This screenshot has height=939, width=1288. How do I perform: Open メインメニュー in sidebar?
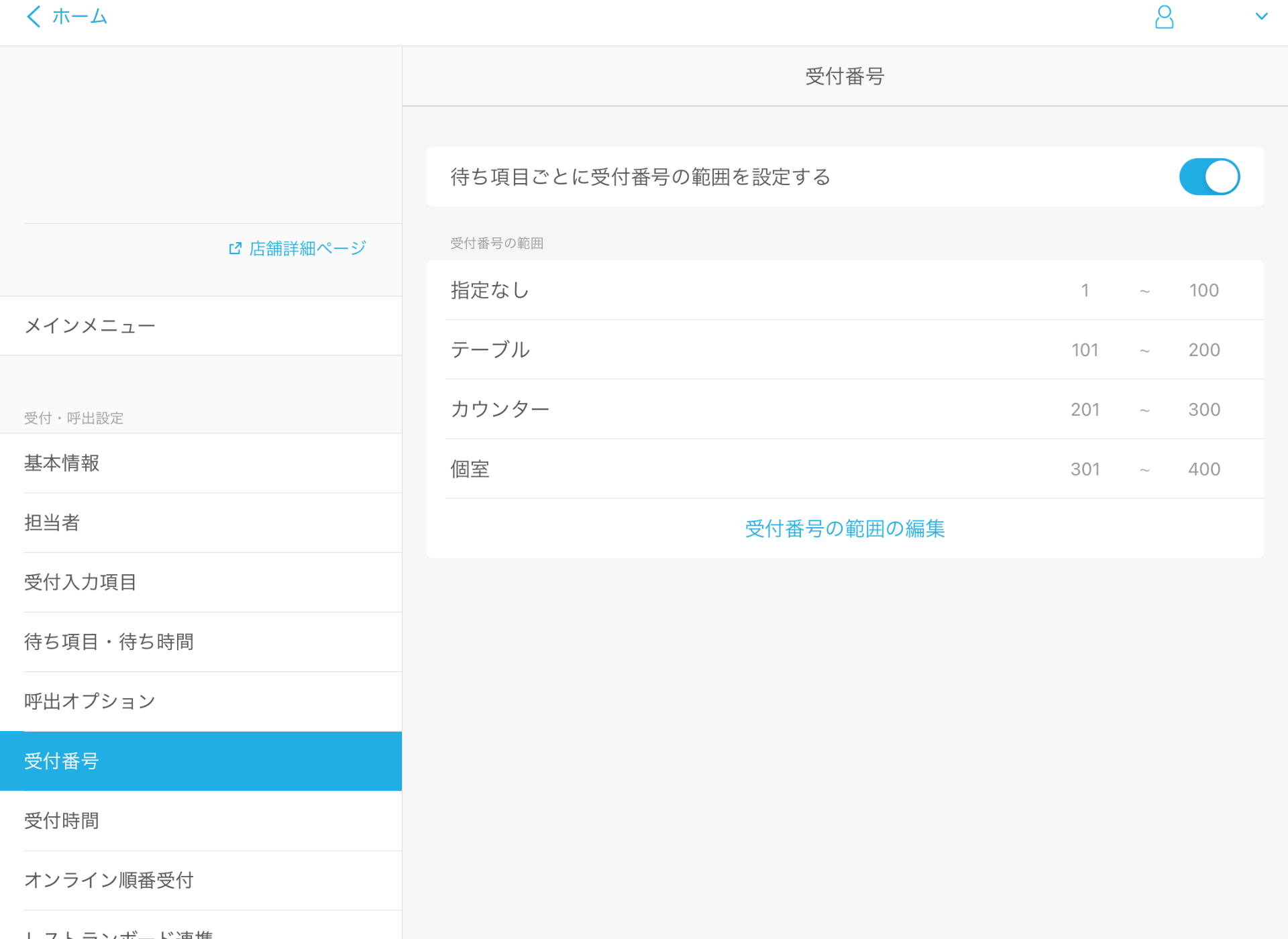90,326
